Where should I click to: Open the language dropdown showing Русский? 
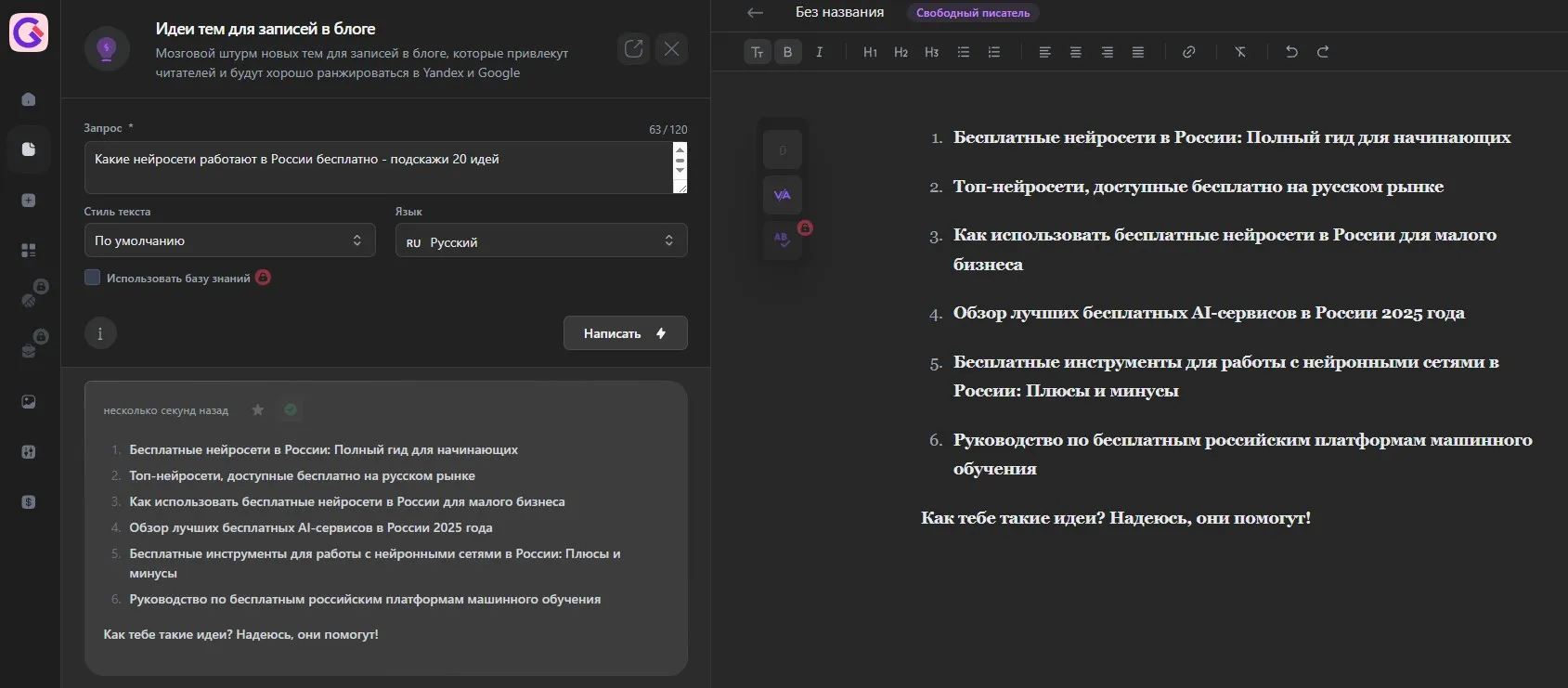click(x=541, y=240)
